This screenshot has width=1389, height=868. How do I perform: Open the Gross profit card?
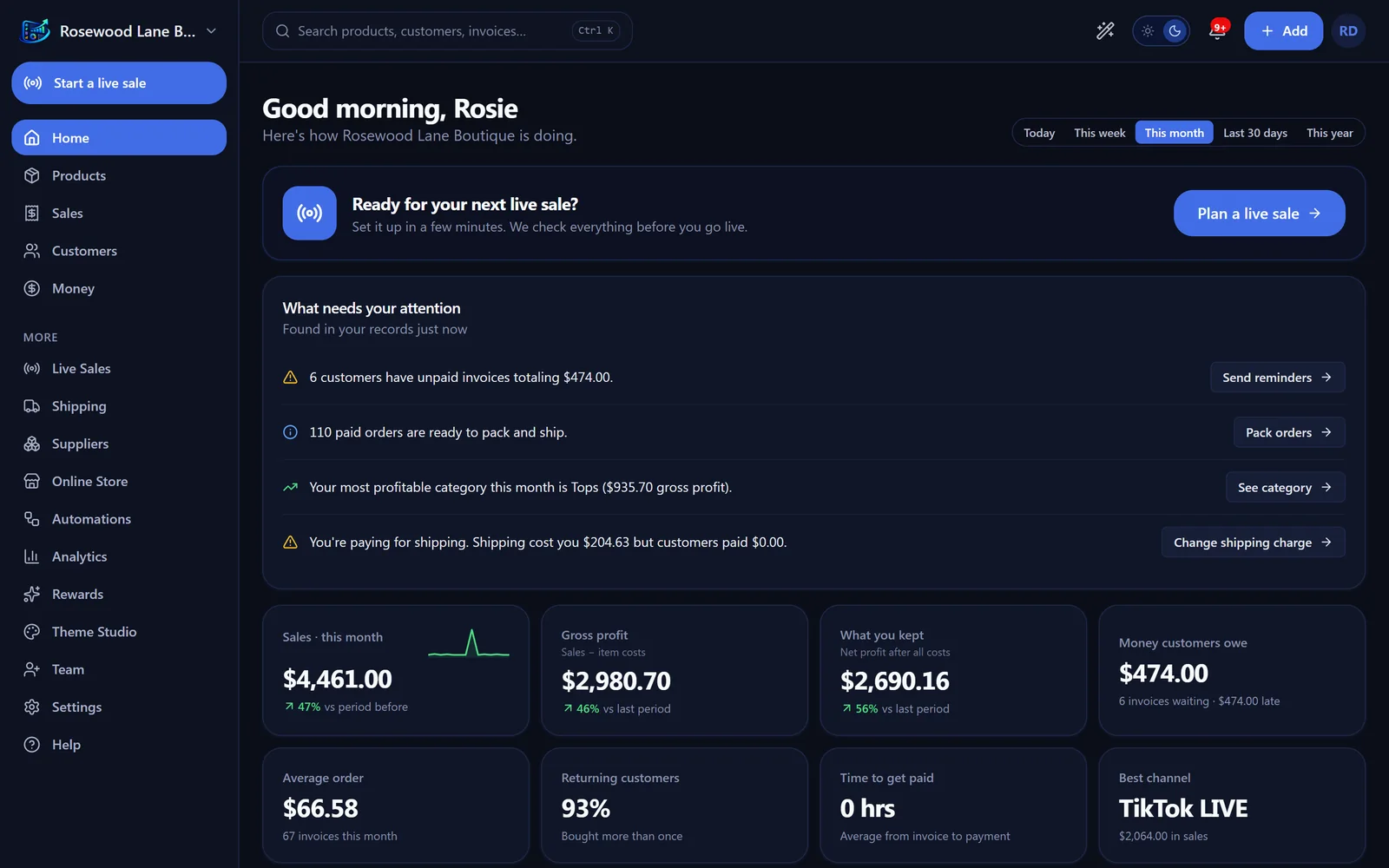675,670
